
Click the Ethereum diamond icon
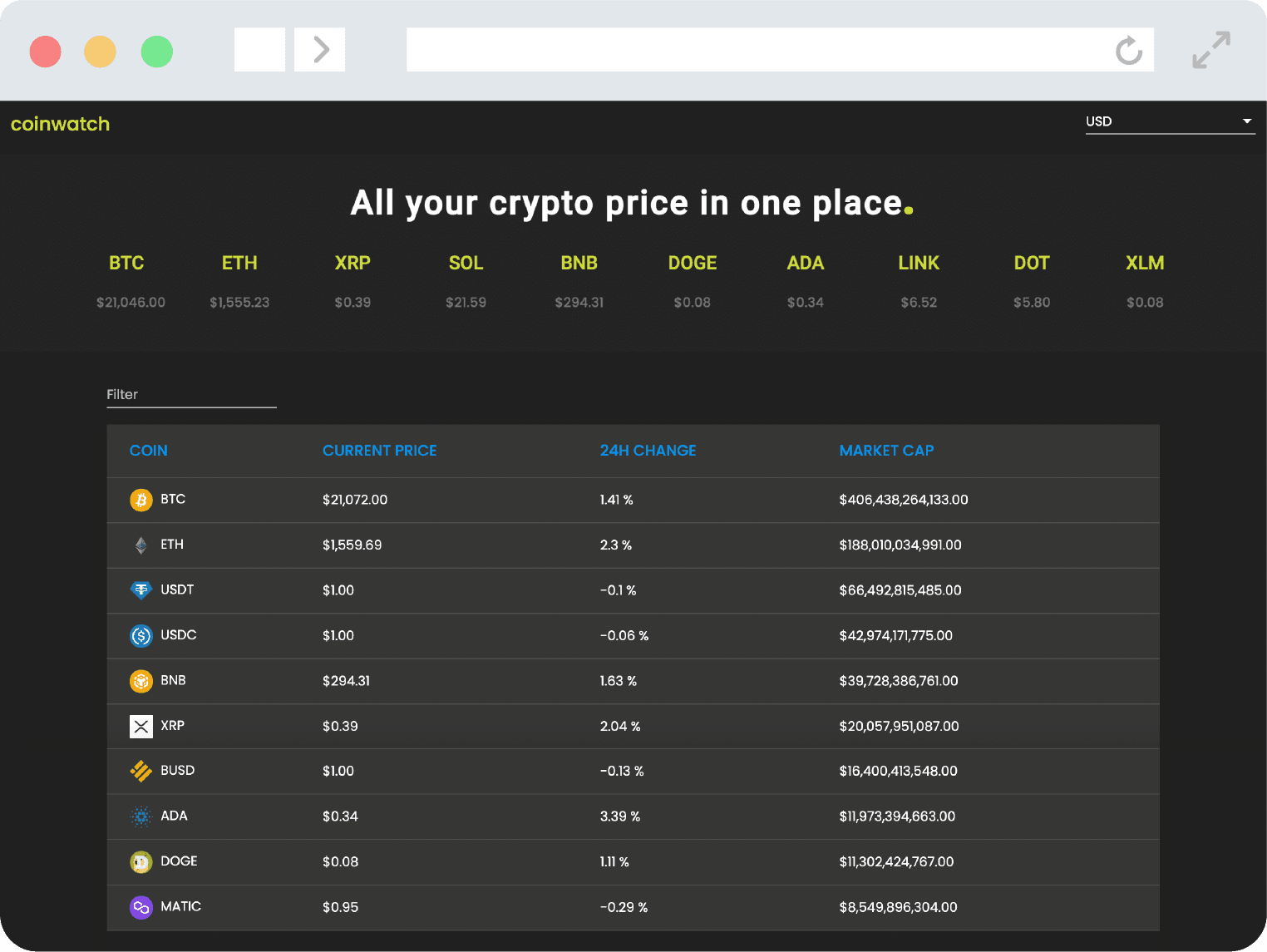tap(141, 545)
